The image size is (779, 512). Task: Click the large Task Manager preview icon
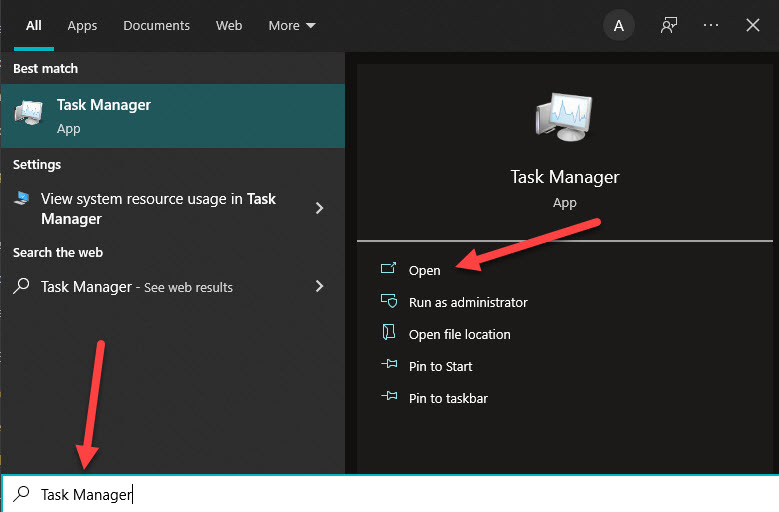[564, 113]
